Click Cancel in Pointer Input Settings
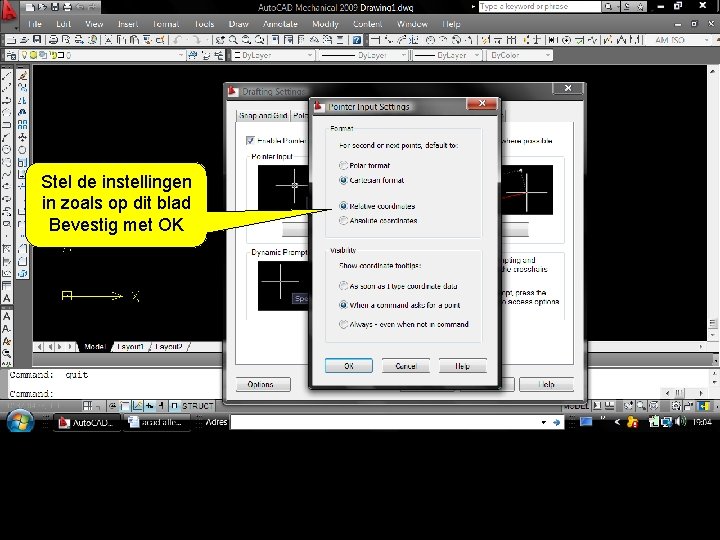This screenshot has height=540, width=720. 405,366
